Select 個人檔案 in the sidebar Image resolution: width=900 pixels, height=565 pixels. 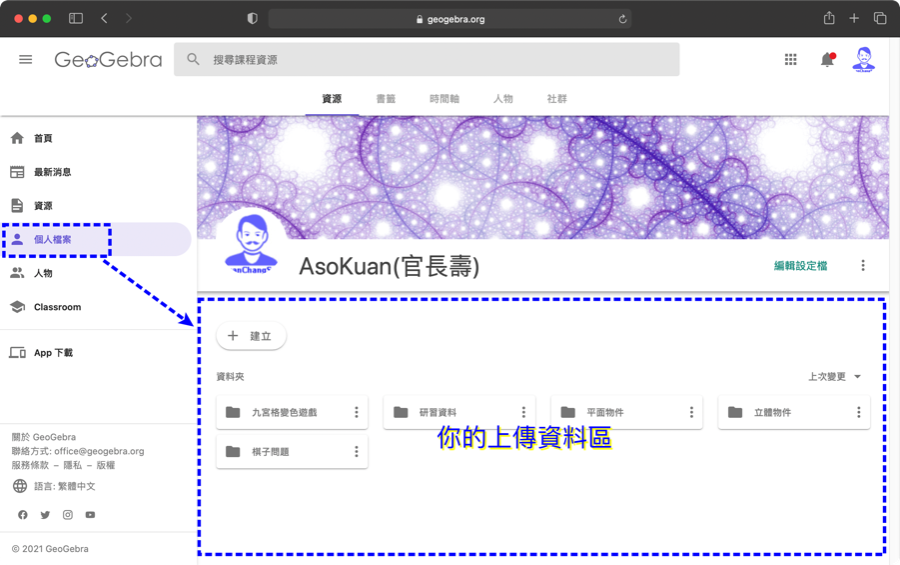pos(96,239)
